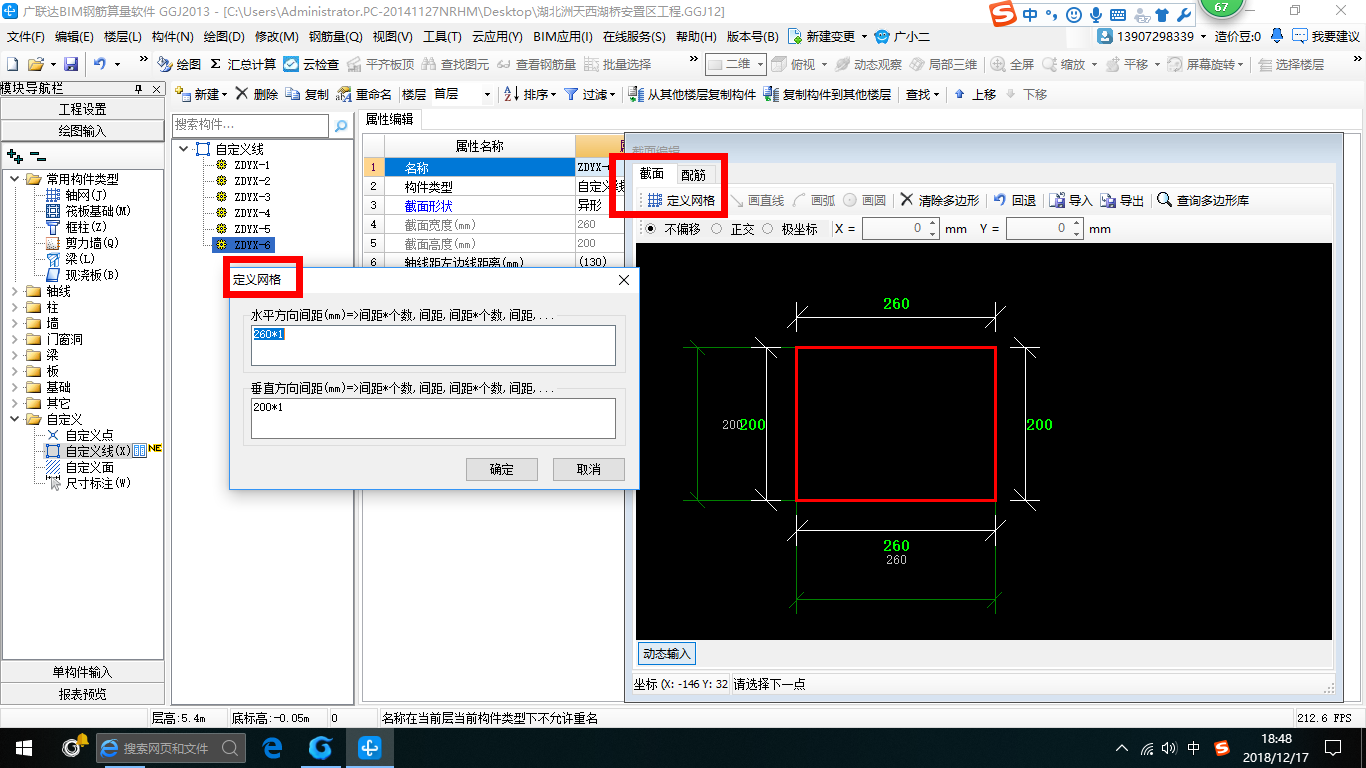Click the 重命名 rename icon
Screen dimensions: 1366x768
[x=344, y=94]
